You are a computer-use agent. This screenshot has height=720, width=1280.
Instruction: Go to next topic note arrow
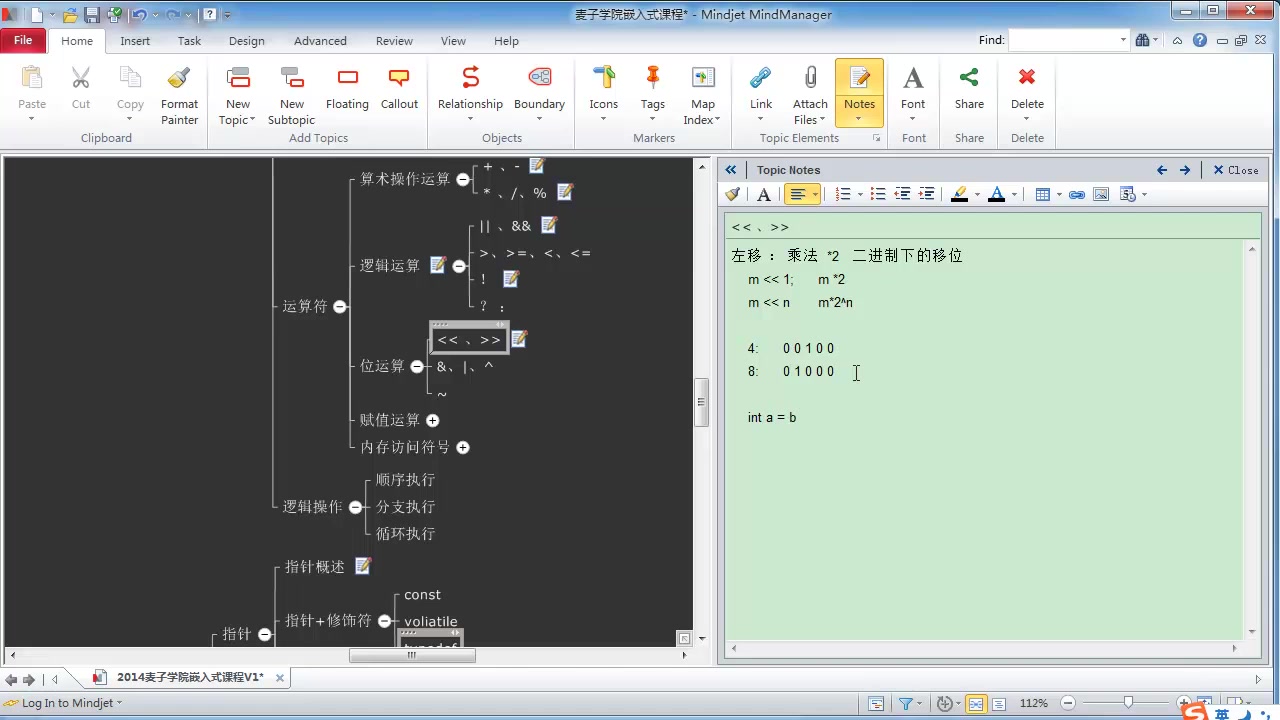(x=1185, y=170)
